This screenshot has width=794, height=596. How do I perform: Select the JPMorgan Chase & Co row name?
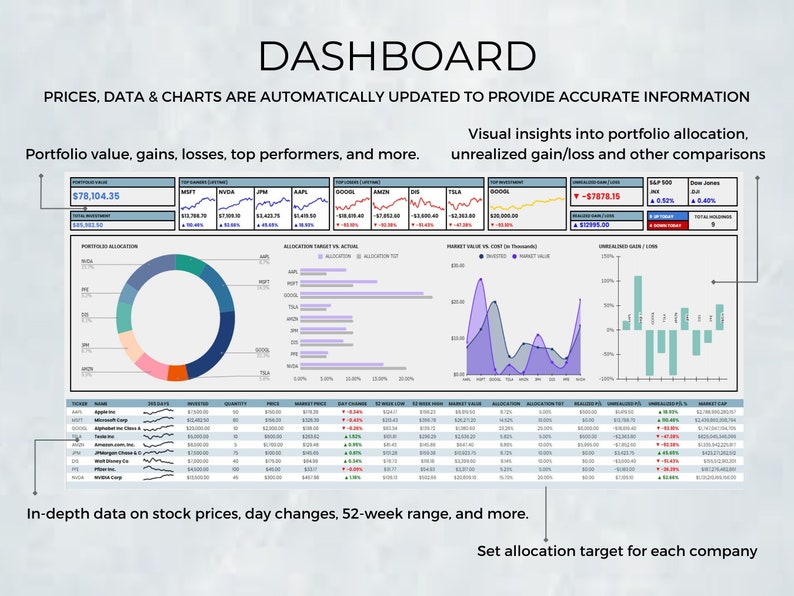pyautogui.click(x=118, y=453)
